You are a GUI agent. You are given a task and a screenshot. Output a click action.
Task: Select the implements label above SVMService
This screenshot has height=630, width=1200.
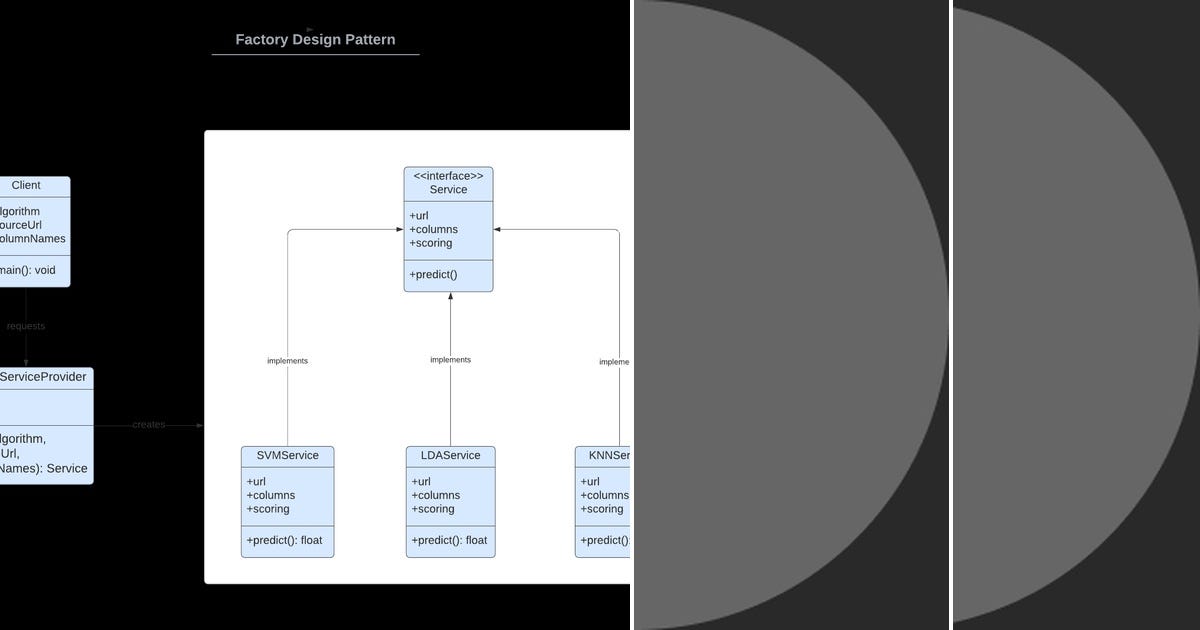pyautogui.click(x=287, y=360)
